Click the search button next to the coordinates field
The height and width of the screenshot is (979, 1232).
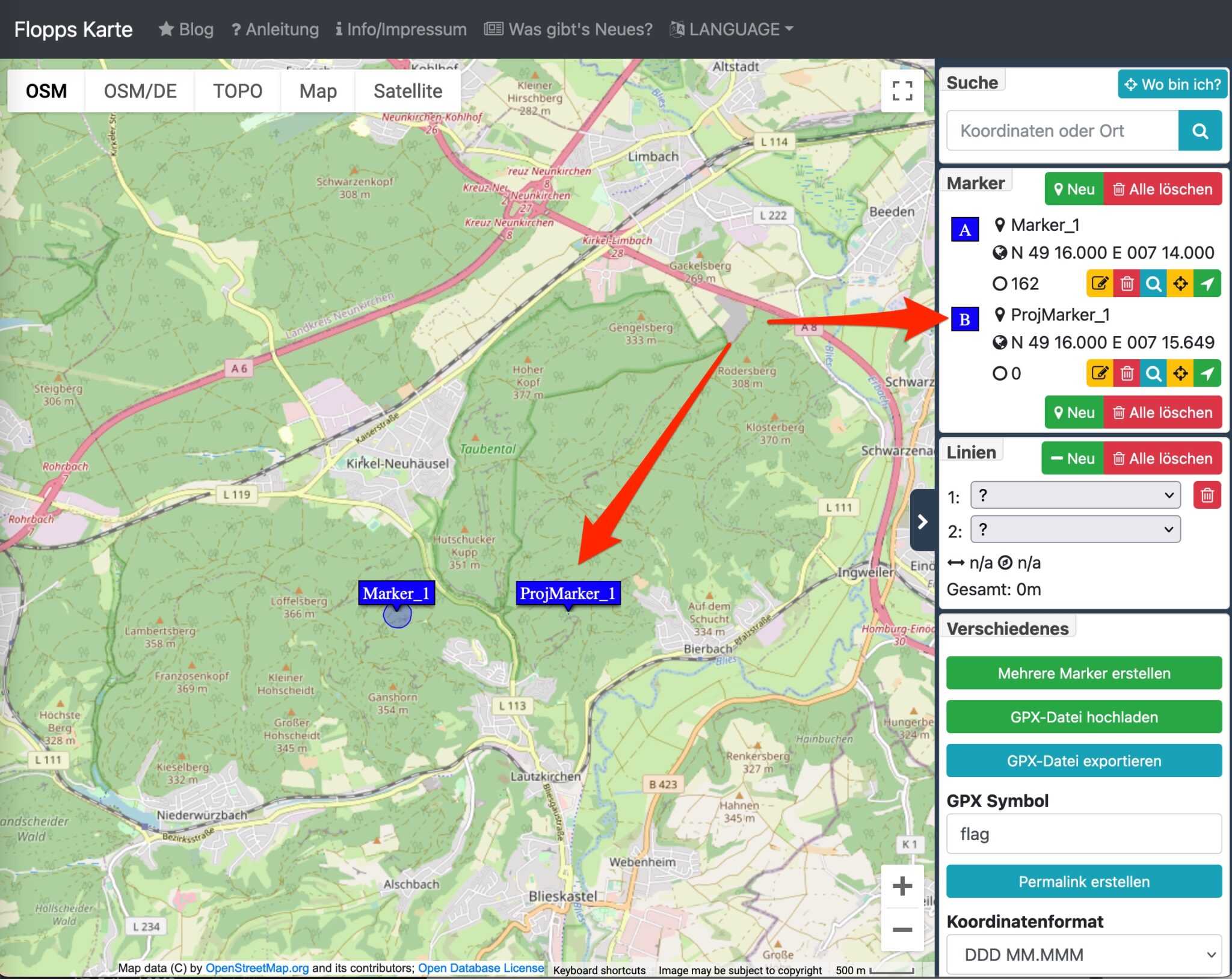coord(1200,130)
